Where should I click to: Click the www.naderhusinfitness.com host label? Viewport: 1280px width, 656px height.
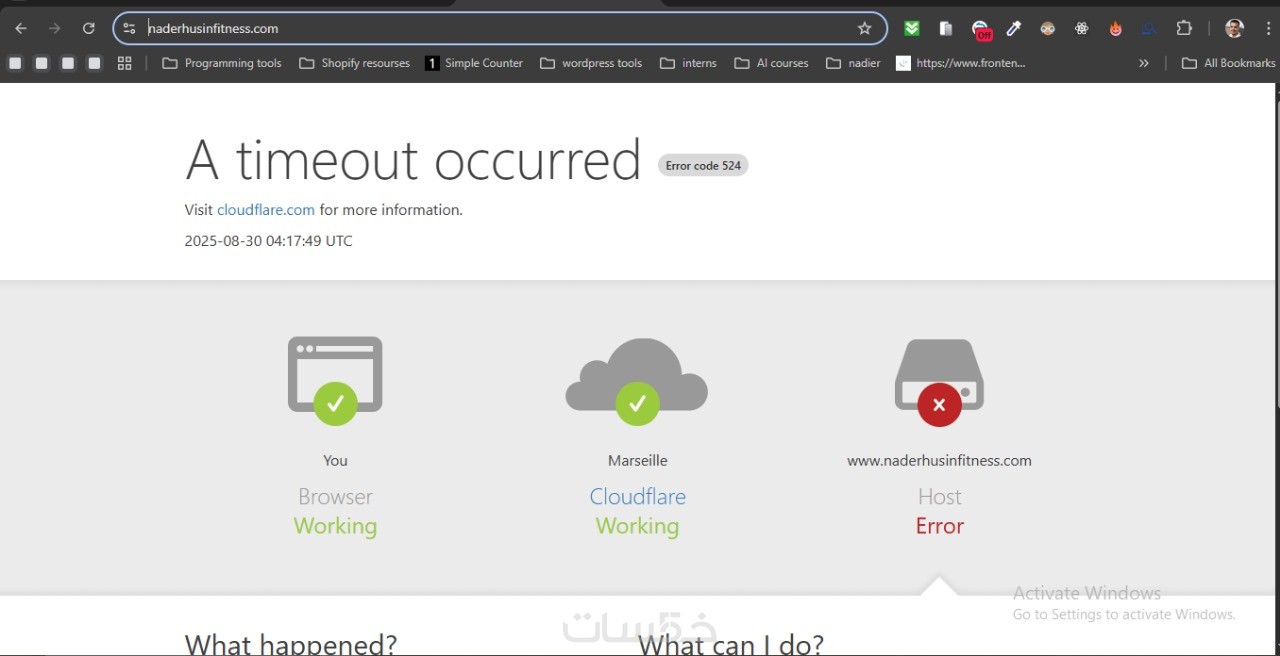point(939,461)
